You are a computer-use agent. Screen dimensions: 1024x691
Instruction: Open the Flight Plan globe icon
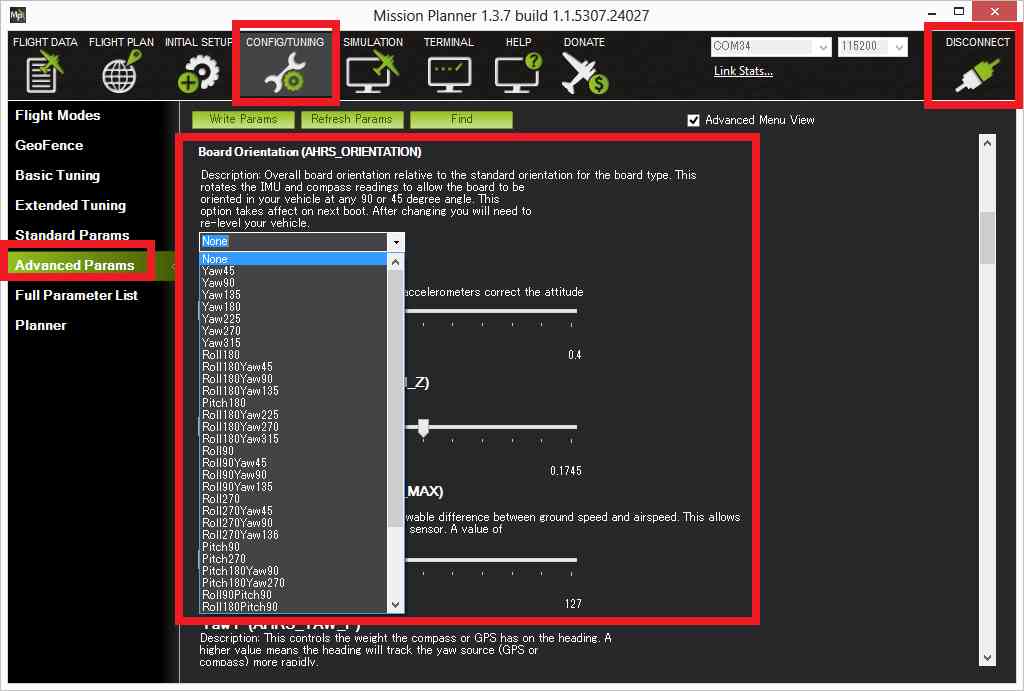[121, 74]
